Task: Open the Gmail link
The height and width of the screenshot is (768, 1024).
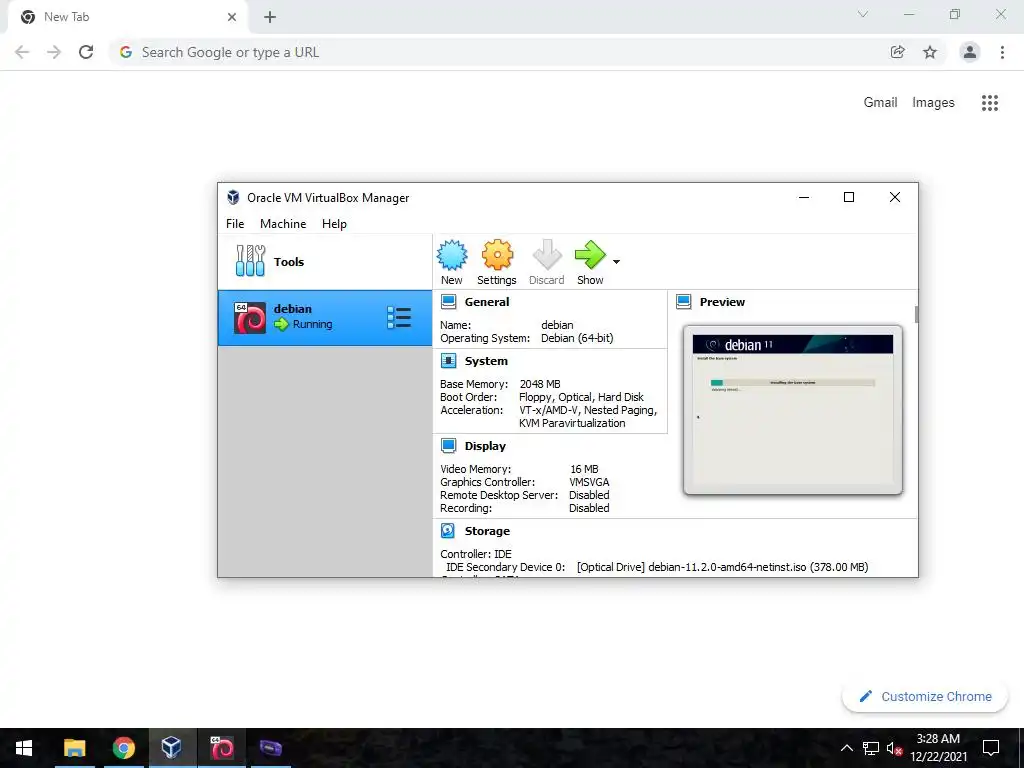Action: [880, 103]
